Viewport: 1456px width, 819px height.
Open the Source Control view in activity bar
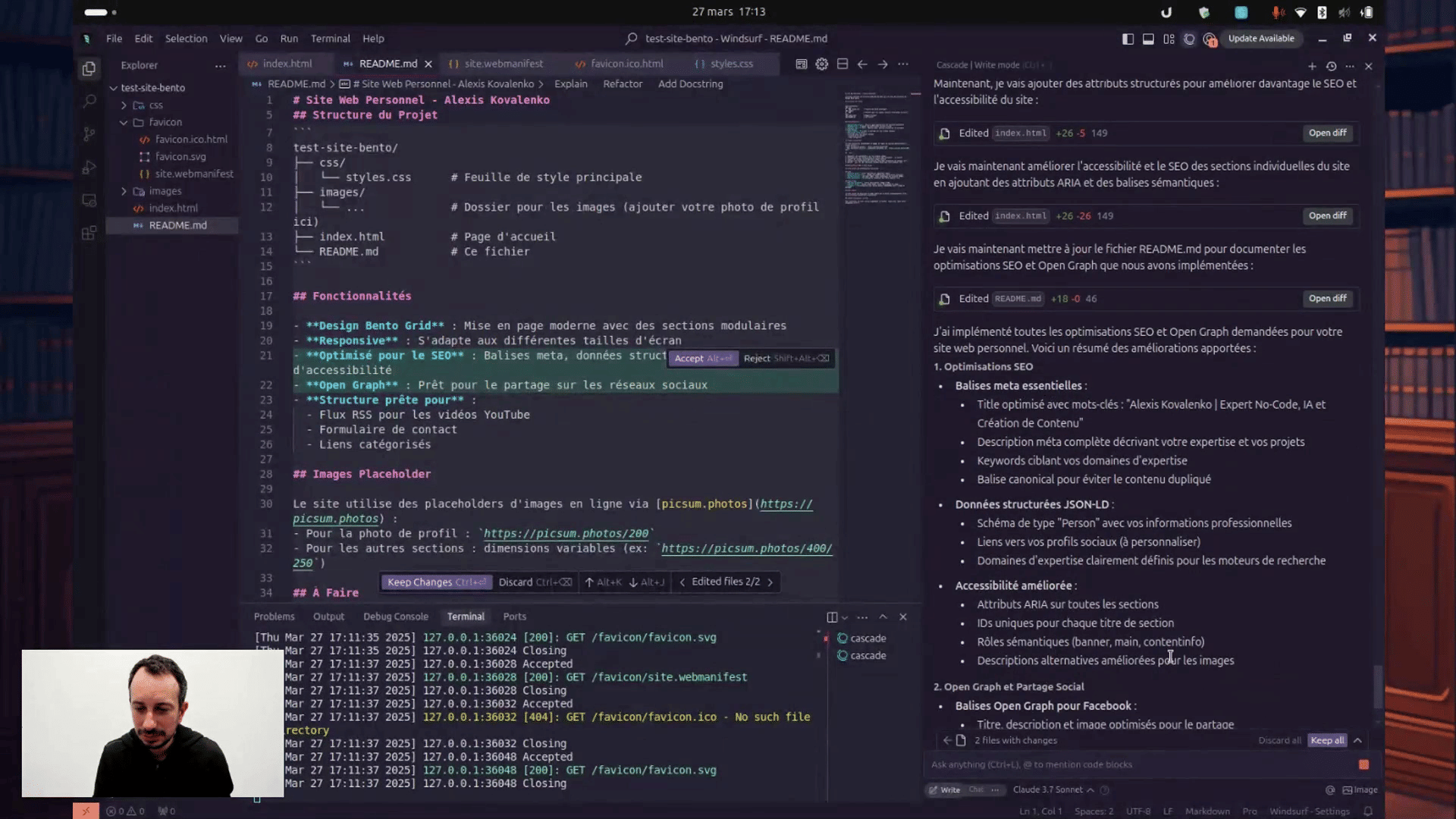coord(89,134)
